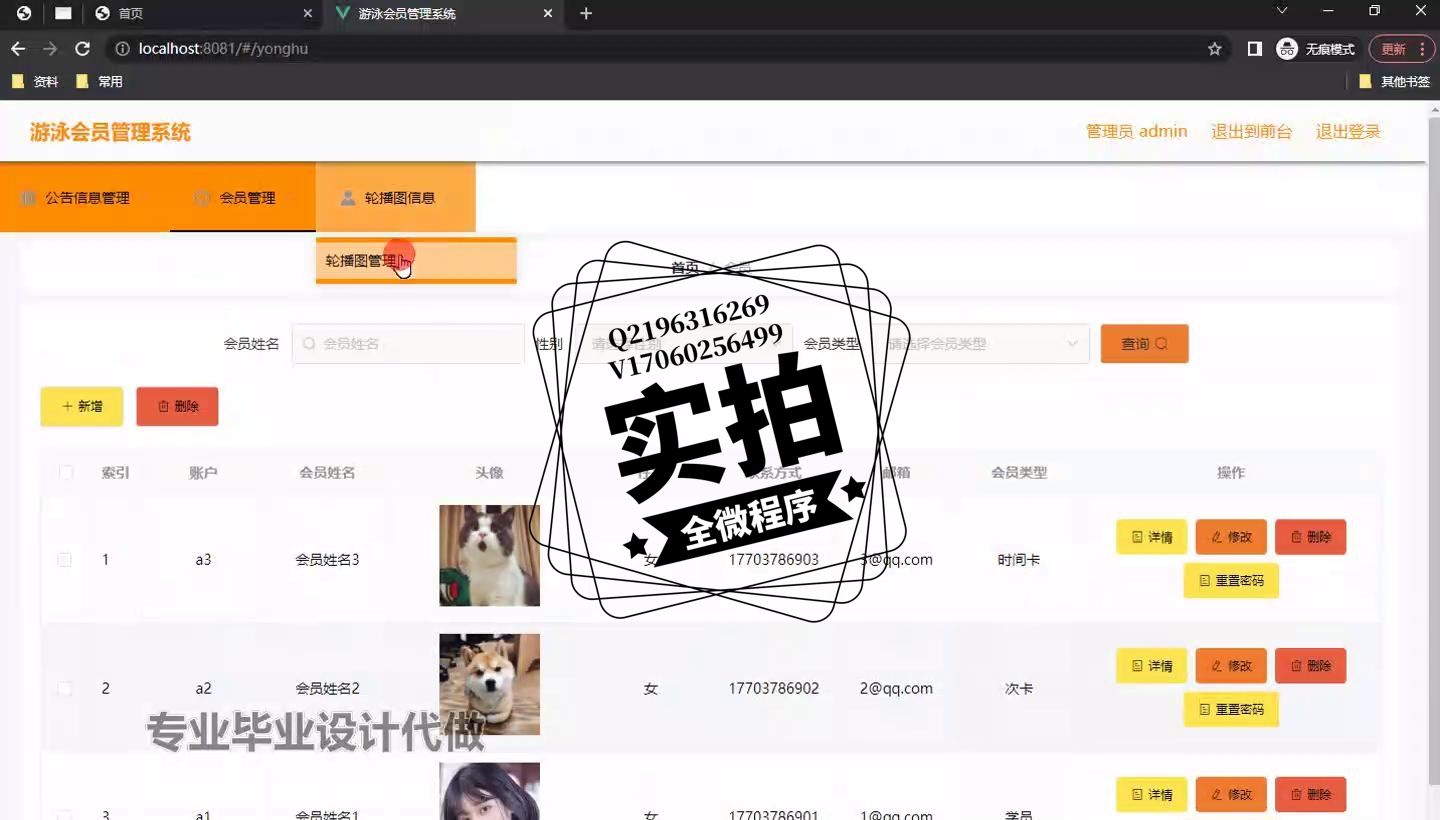Reload the page with the refresh icon

coord(83,49)
